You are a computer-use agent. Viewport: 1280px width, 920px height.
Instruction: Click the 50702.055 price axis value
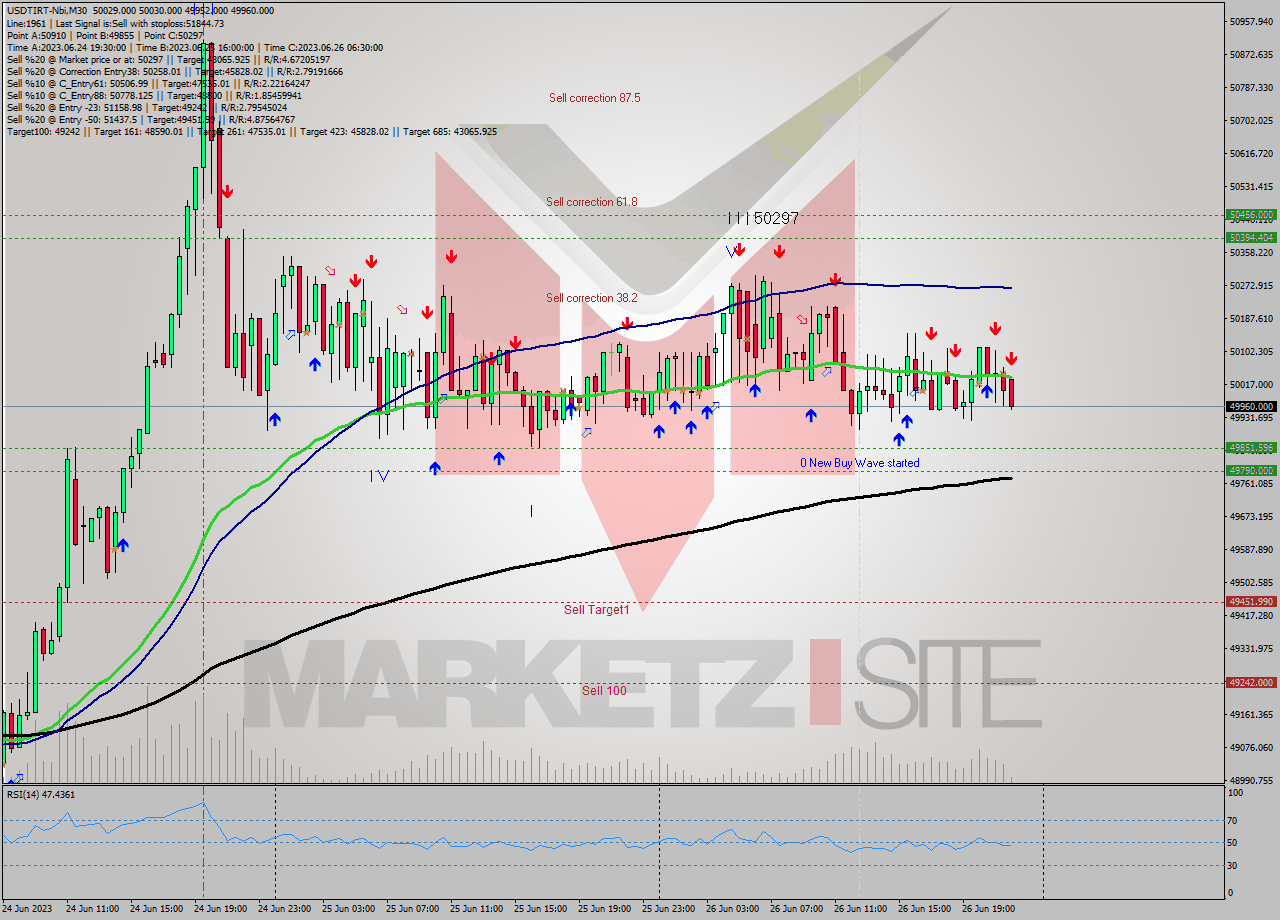[1251, 120]
